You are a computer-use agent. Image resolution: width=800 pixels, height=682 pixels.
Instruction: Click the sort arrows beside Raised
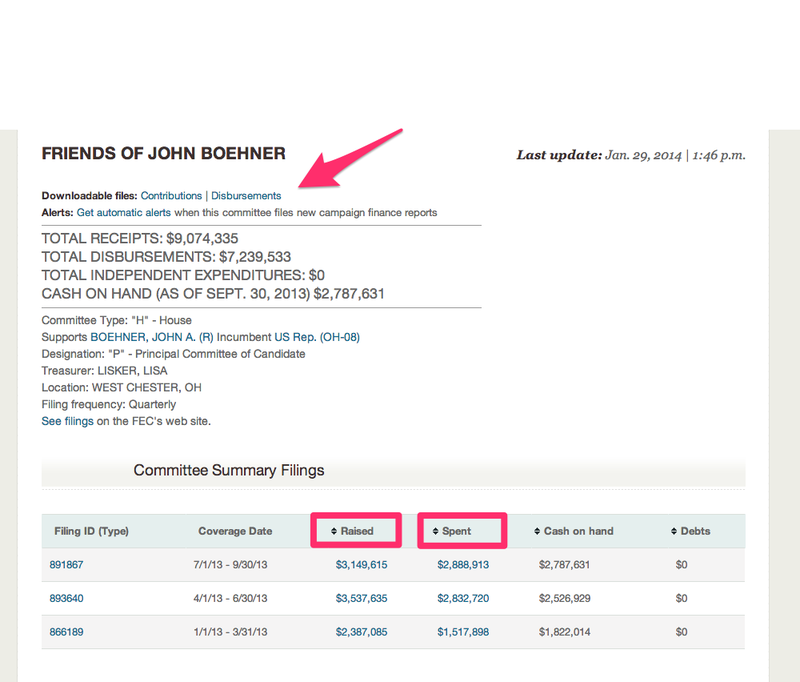[334, 531]
